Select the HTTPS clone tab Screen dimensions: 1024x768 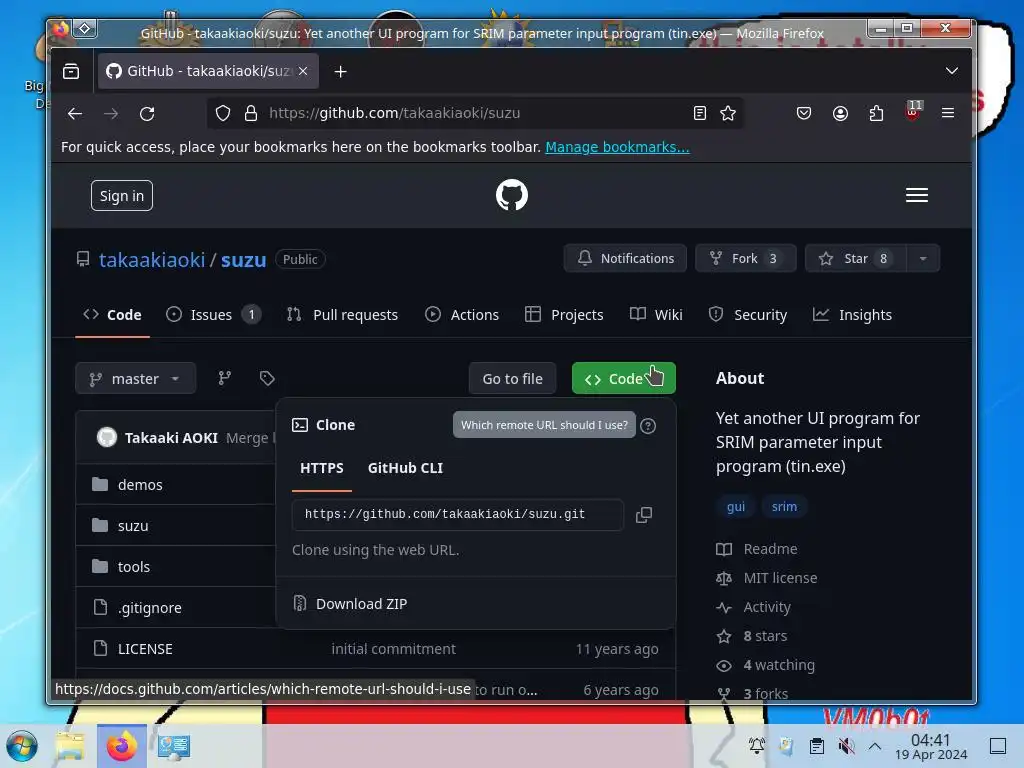point(322,468)
